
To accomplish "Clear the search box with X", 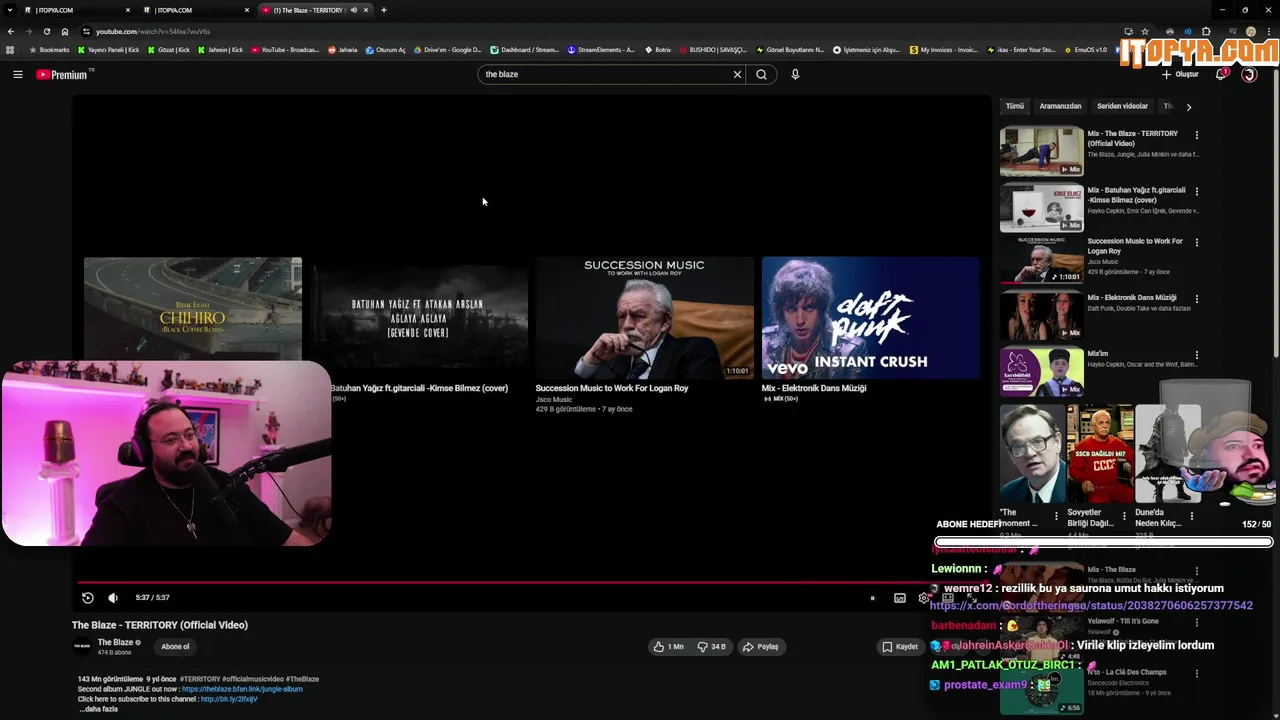I will [x=737, y=74].
